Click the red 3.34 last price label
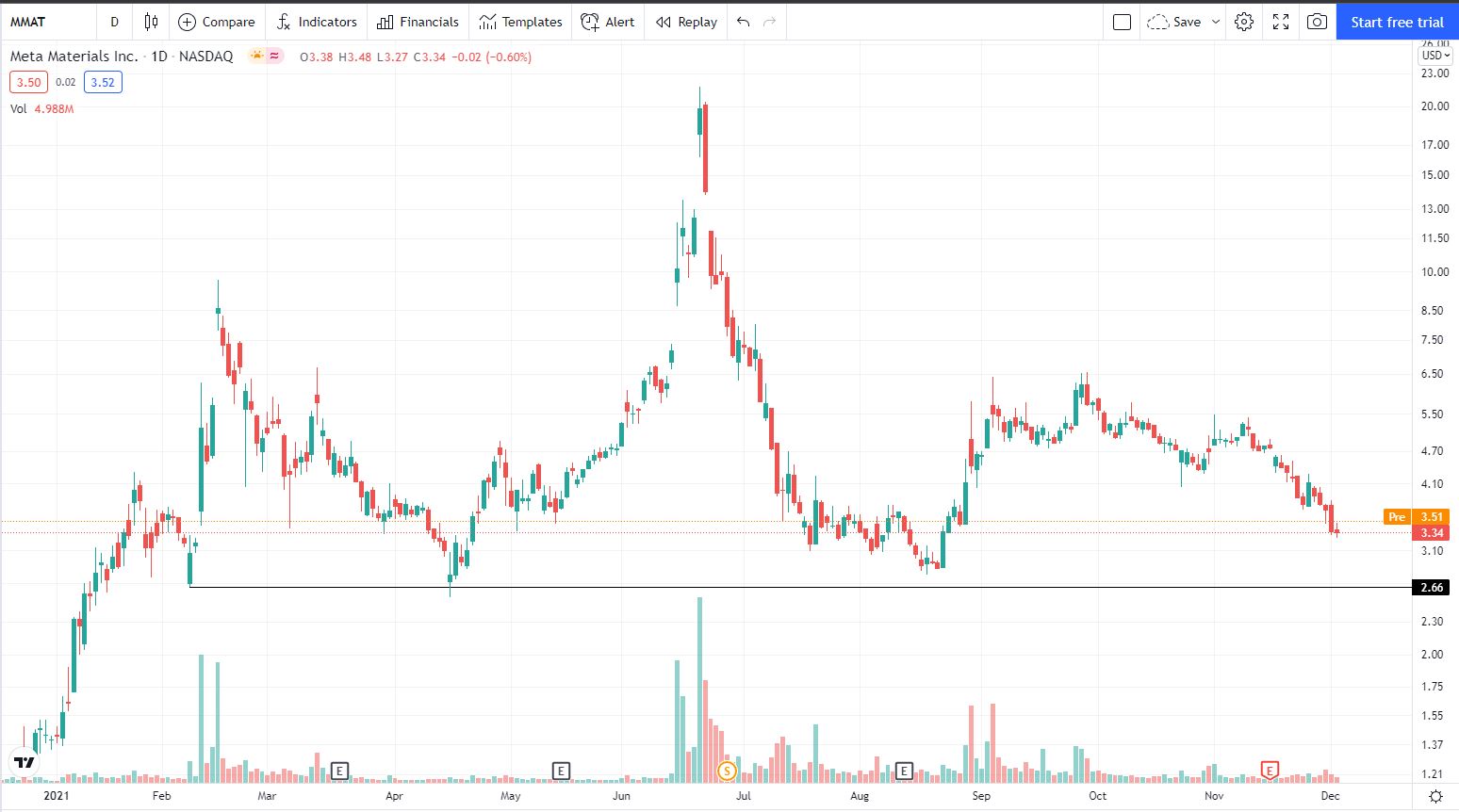This screenshot has width=1459, height=812. tap(1432, 532)
